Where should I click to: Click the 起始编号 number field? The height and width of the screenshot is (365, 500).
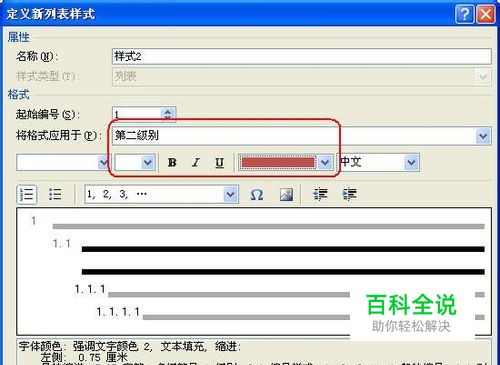(x=137, y=114)
